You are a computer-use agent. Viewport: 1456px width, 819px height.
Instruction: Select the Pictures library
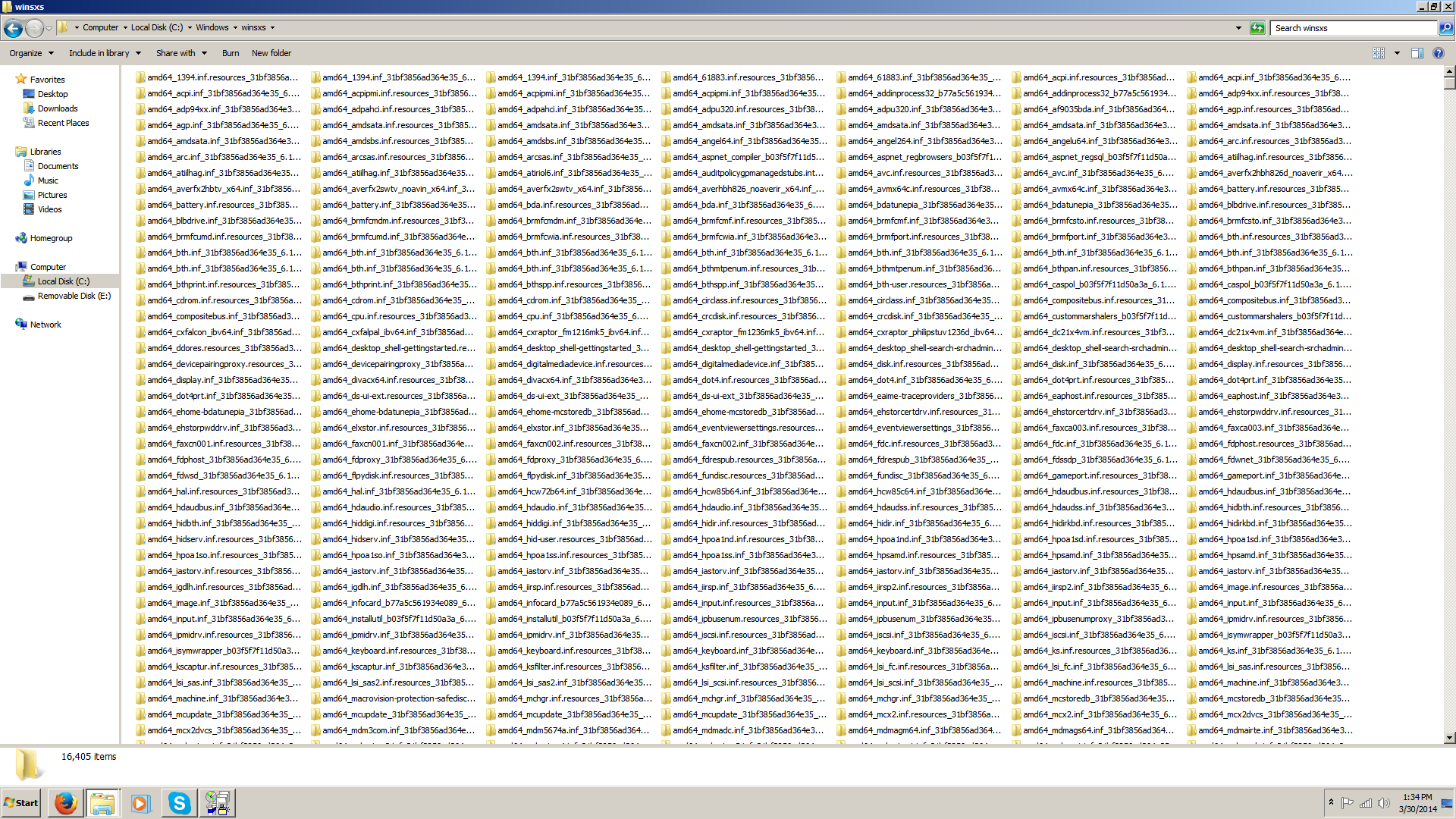52,195
